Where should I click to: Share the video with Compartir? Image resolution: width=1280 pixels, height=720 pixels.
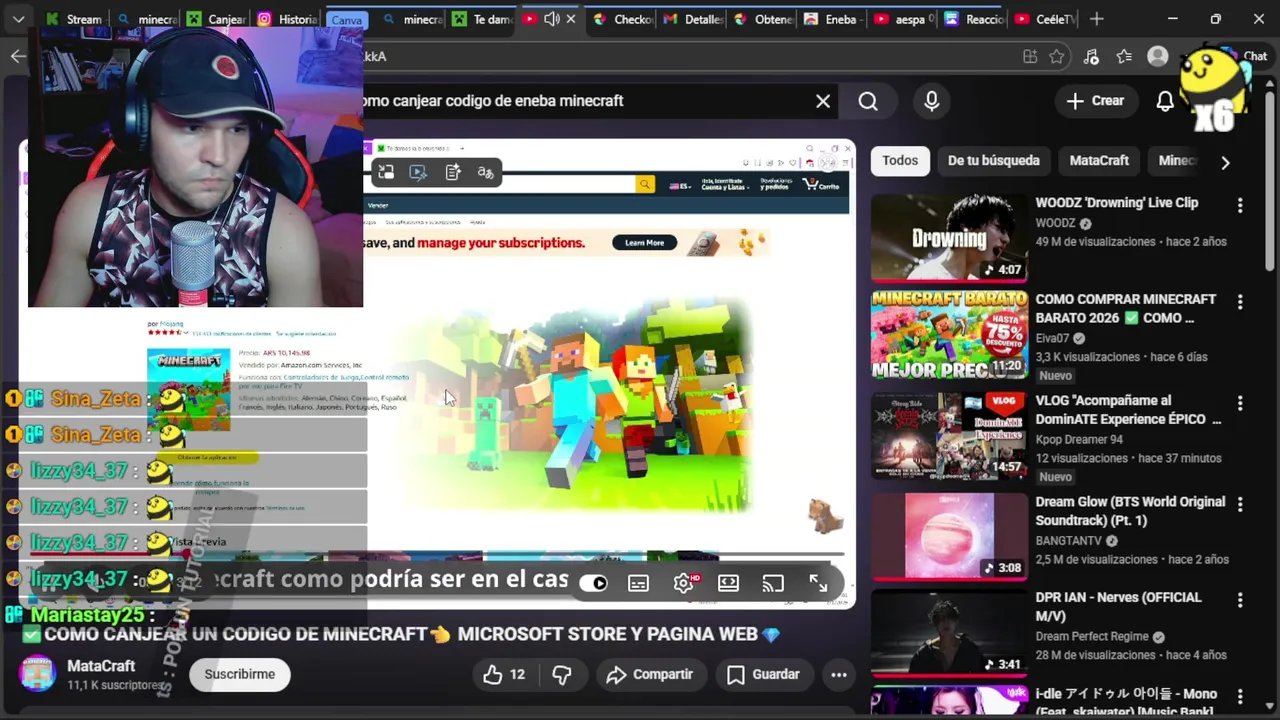(x=649, y=674)
